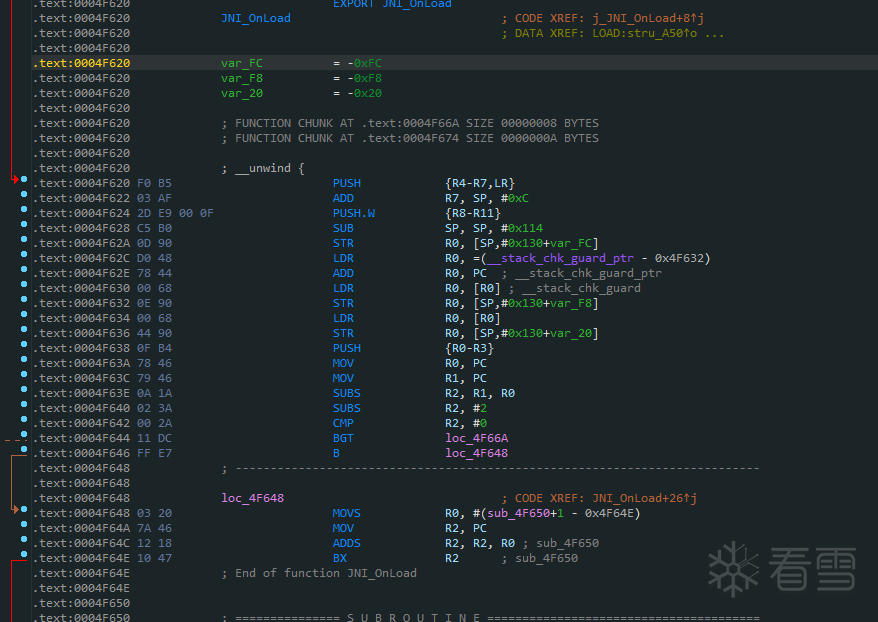
Task: Click the ADD R7, SP, #0xC operands
Action: pos(487,198)
